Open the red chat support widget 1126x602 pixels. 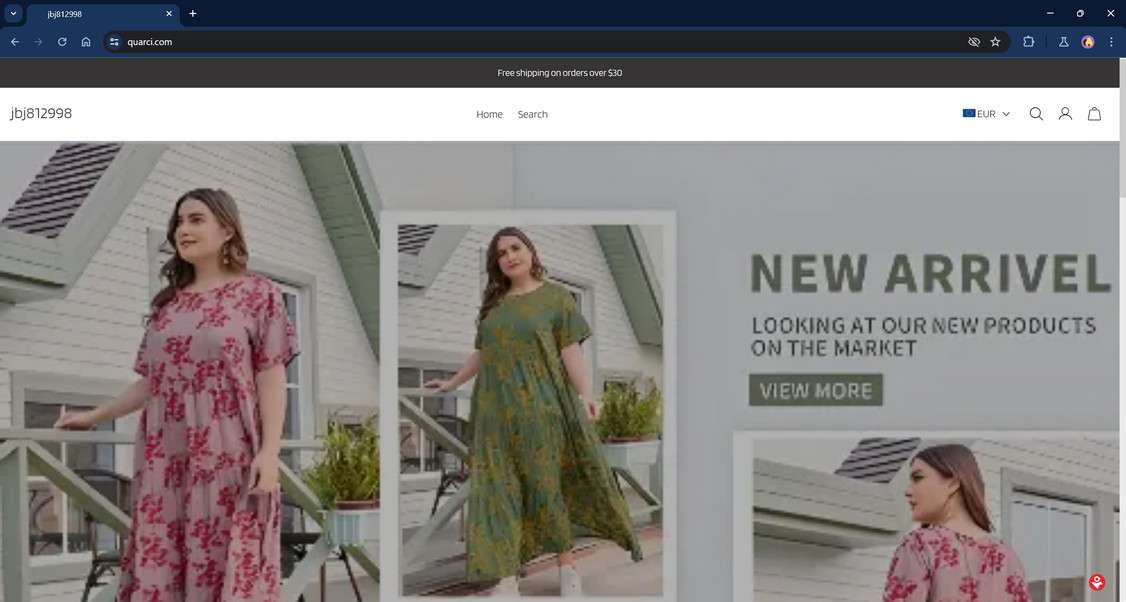click(1097, 582)
